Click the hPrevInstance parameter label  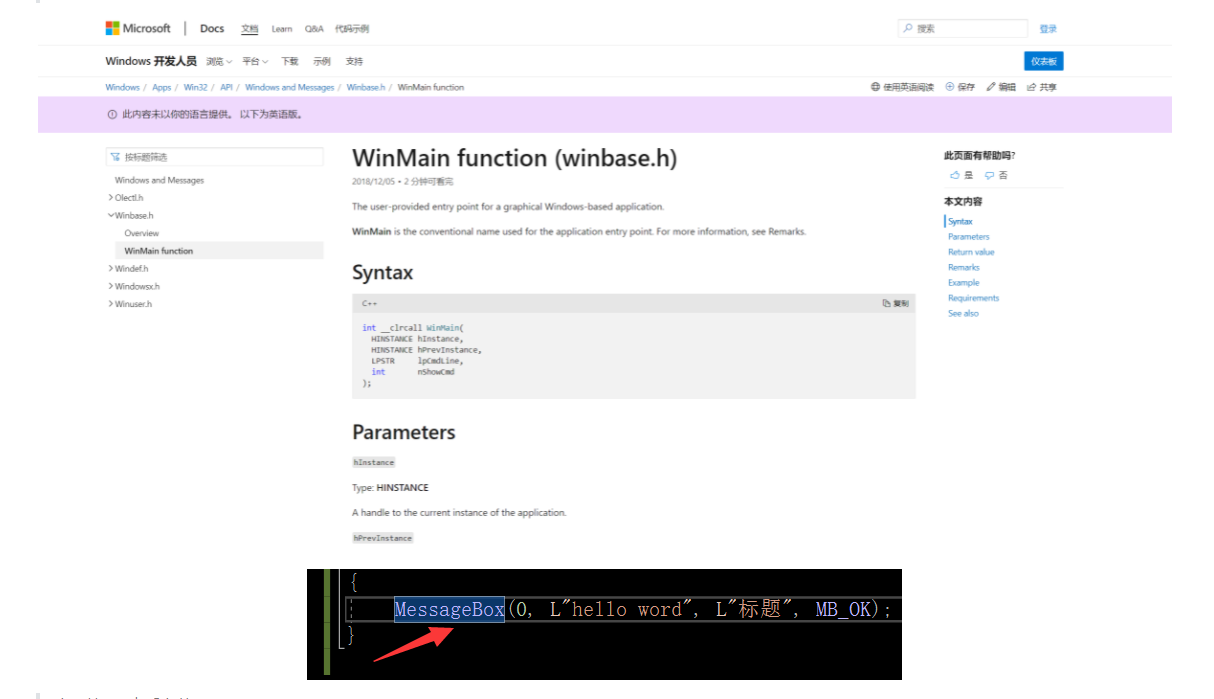pyautogui.click(x=383, y=538)
